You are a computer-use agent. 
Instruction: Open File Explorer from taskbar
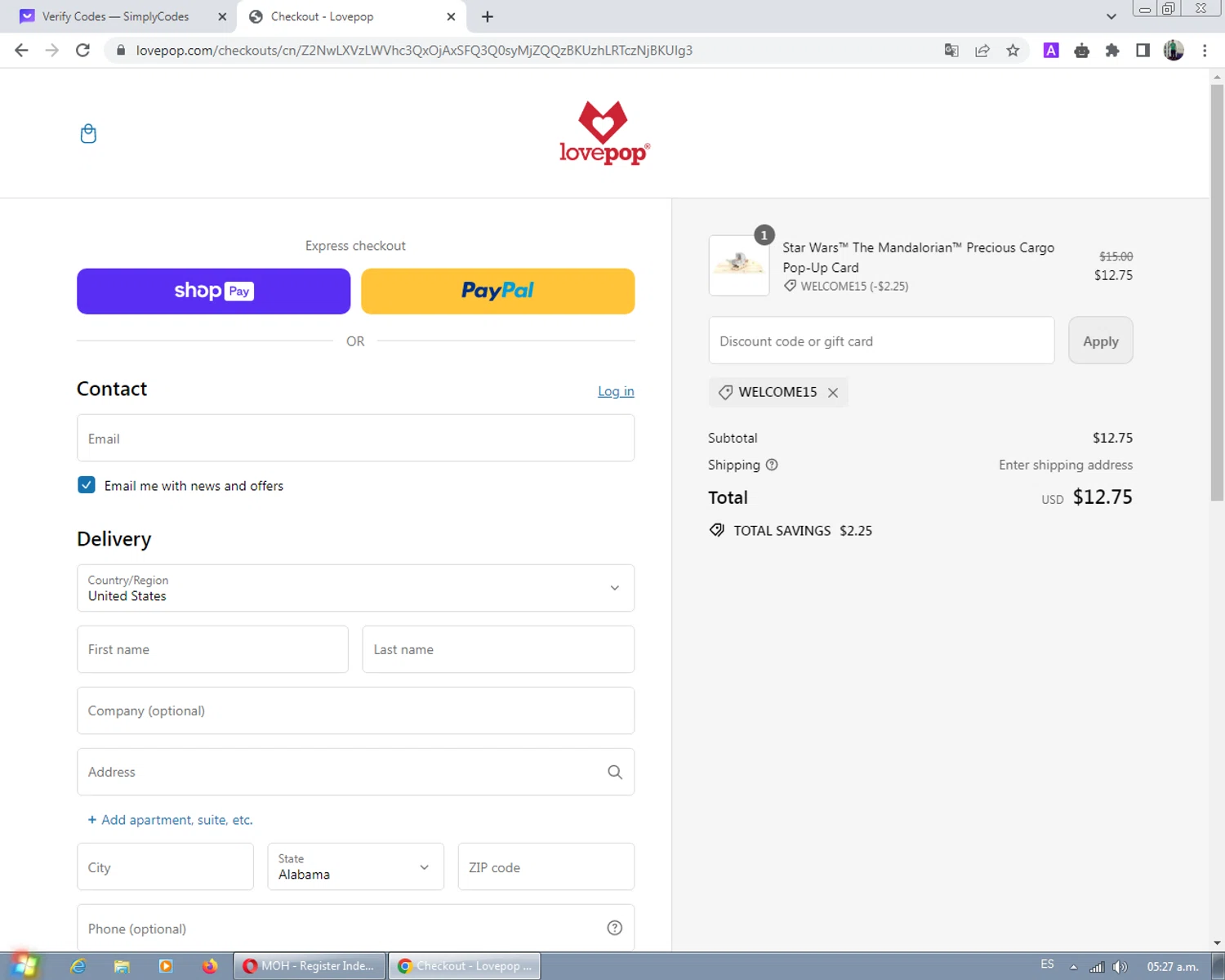pos(122,966)
